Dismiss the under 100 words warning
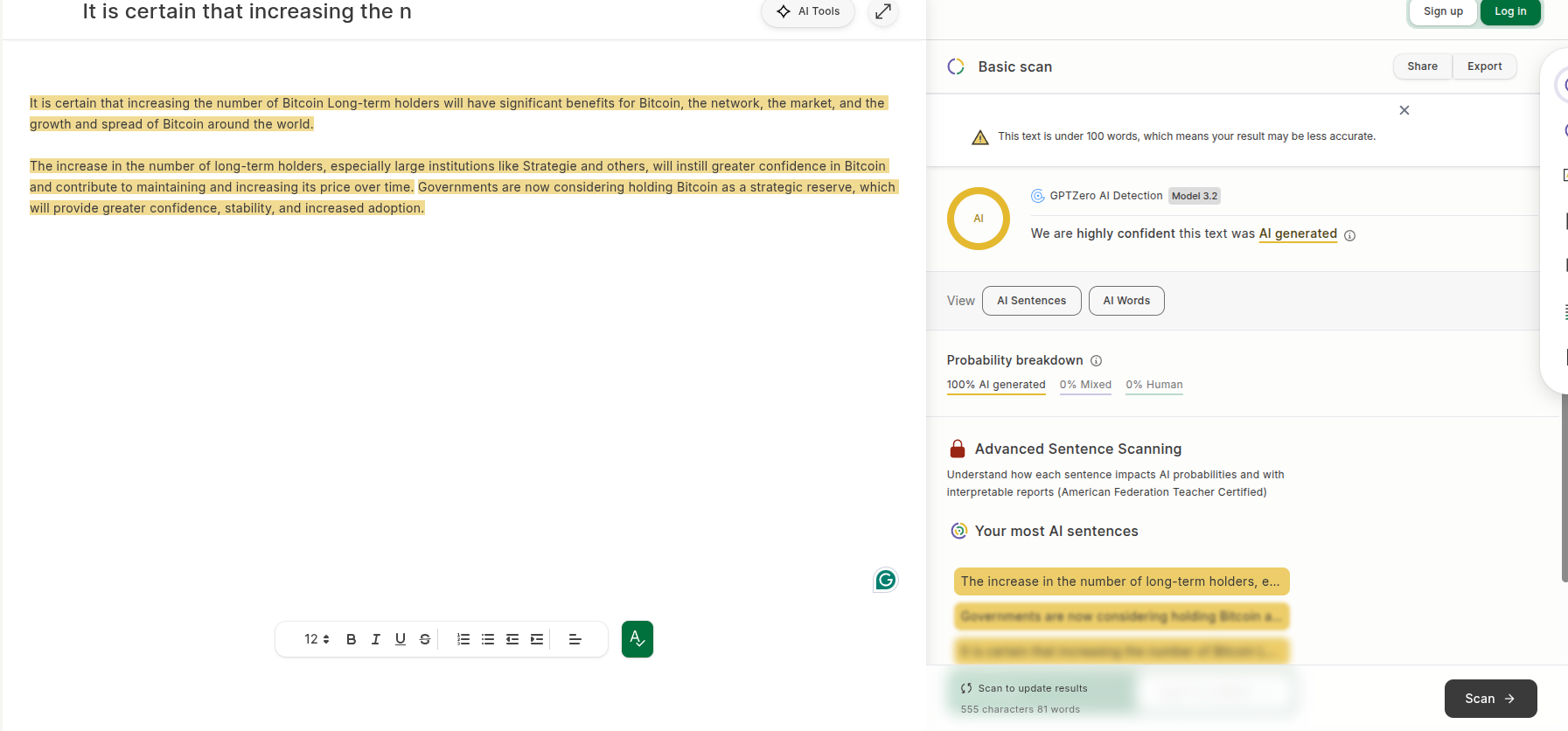This screenshot has height=731, width=1568. point(1404,110)
